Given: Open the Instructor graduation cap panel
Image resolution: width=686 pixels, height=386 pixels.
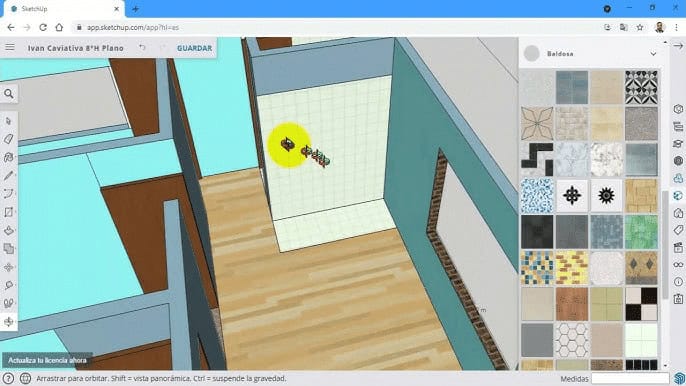Looking at the screenshot, I should click(678, 144).
